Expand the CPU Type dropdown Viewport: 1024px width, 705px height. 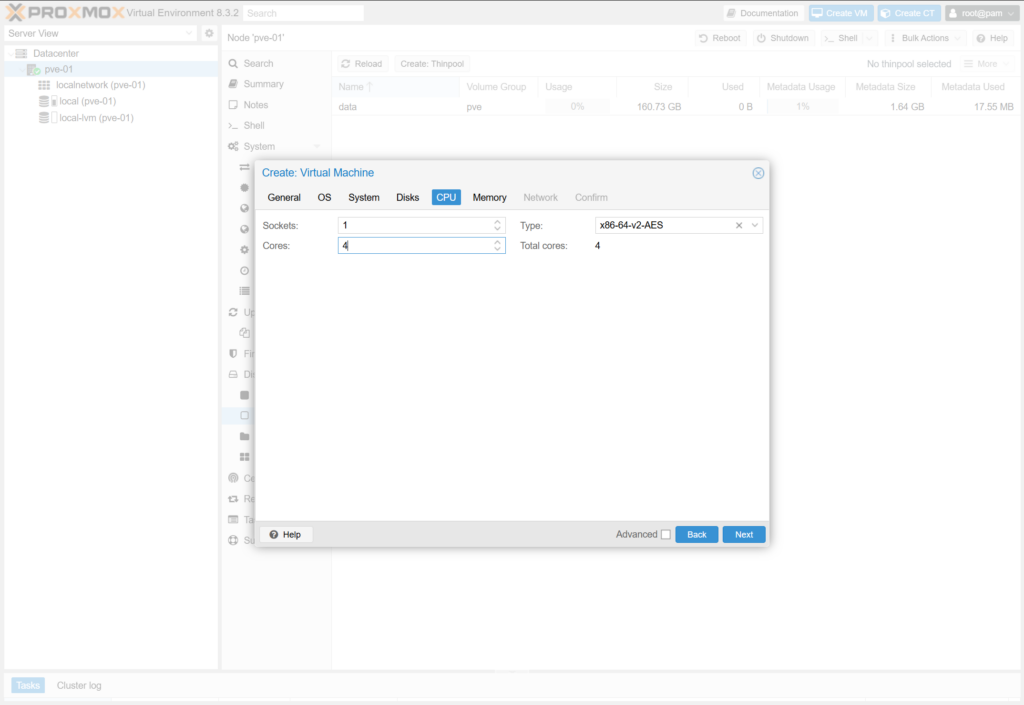pyautogui.click(x=755, y=226)
